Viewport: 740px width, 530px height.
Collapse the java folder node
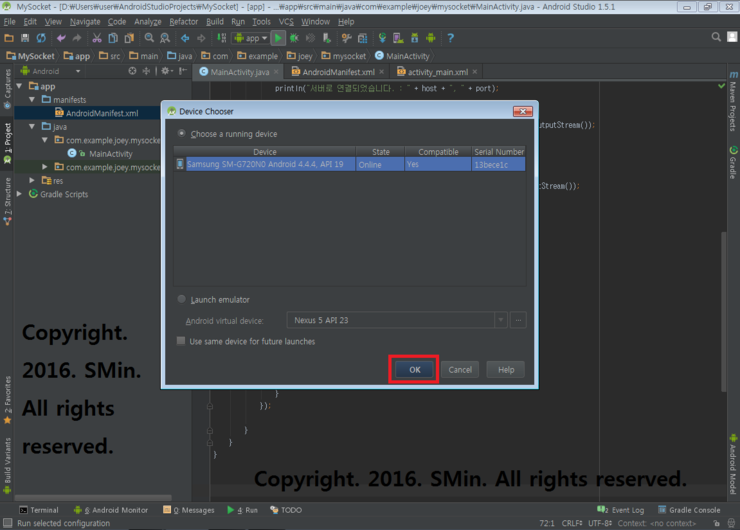pos(32,126)
